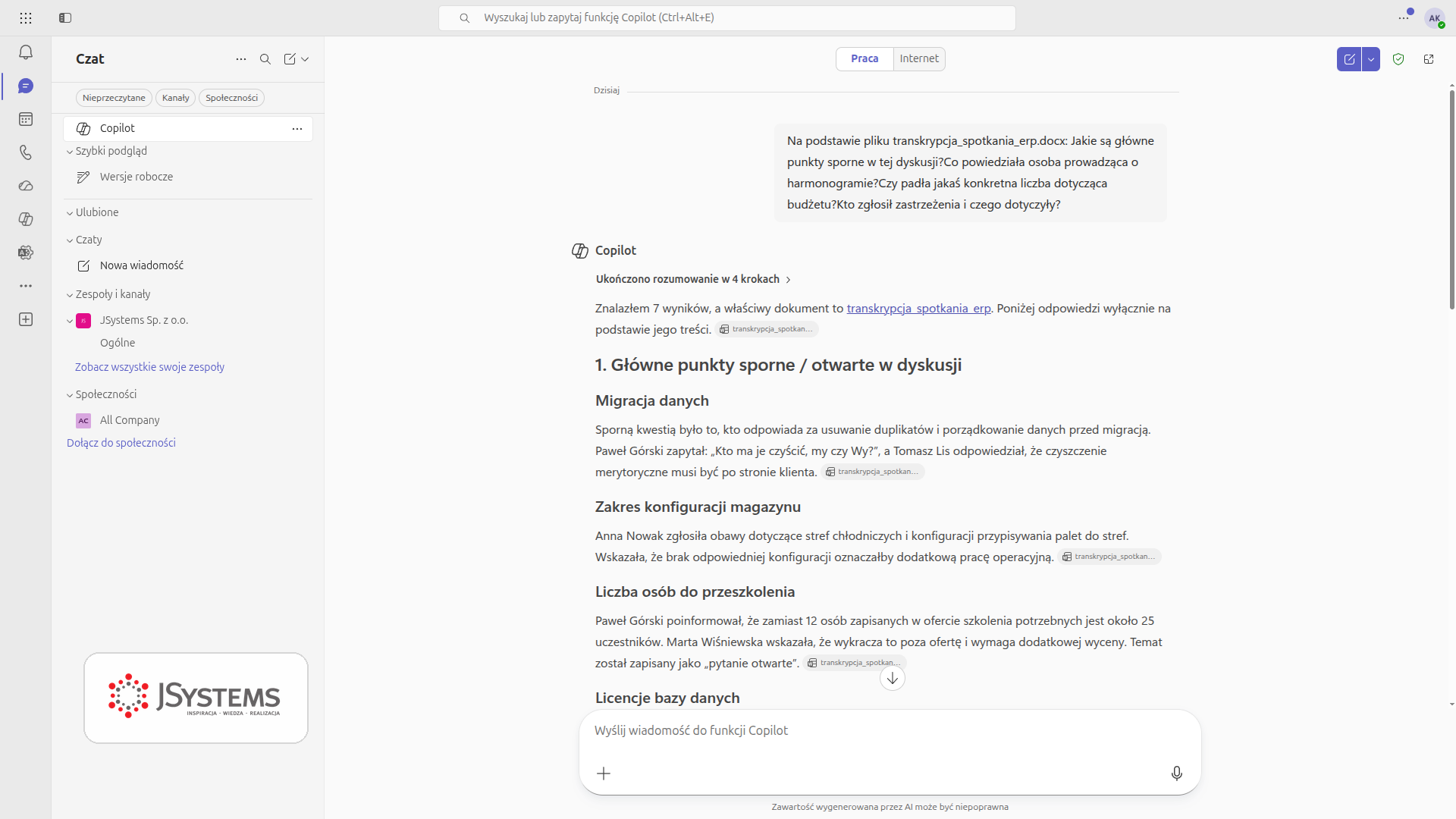
Task: Collapse the Czaty section
Action: click(70, 240)
